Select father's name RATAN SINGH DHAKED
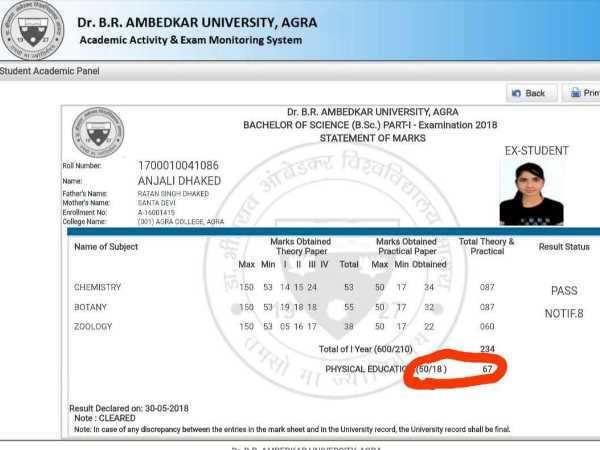This screenshot has height=450, width=600. click(x=173, y=194)
